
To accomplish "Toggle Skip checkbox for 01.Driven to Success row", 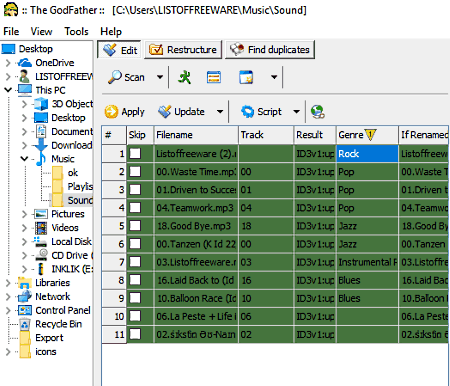I will [135, 189].
